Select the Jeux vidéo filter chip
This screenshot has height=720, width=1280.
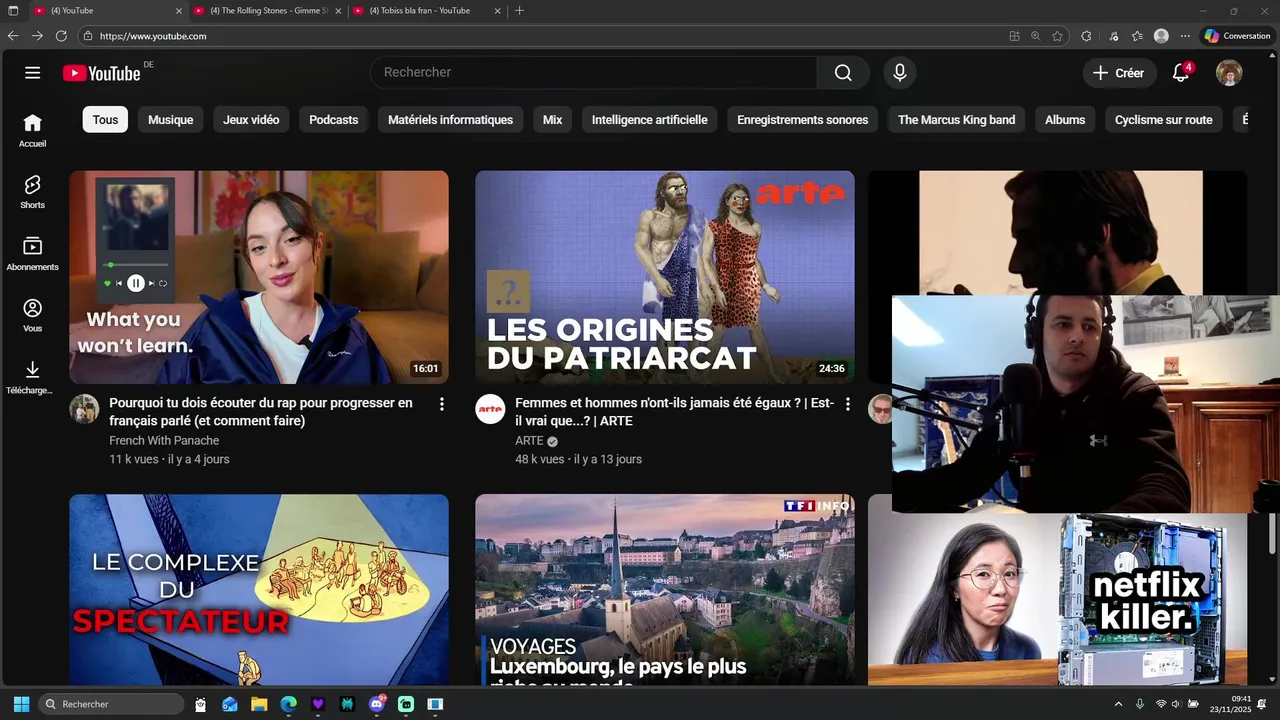click(x=251, y=120)
